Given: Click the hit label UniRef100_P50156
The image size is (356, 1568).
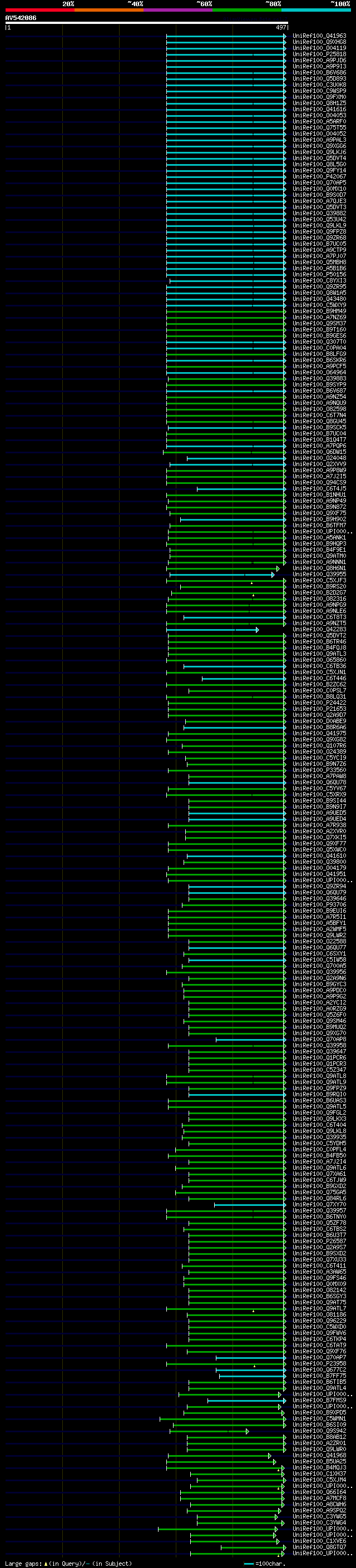Looking at the screenshot, I should (319, 275).
